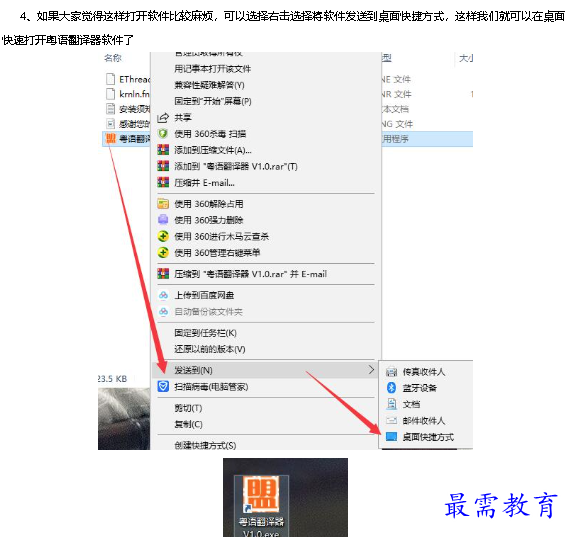This screenshot has width=566, height=537.
Task: Click the 感谢您 image file icon
Action: click(x=111, y=123)
